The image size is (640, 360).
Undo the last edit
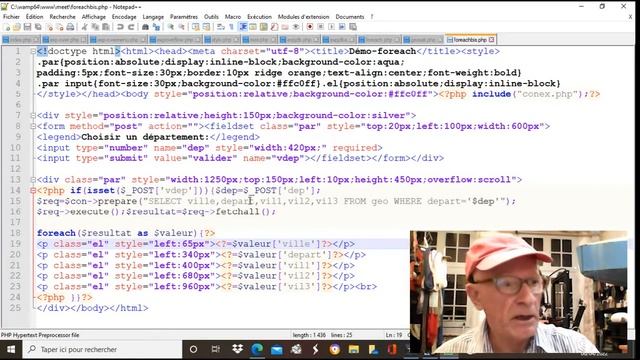coord(120,27)
